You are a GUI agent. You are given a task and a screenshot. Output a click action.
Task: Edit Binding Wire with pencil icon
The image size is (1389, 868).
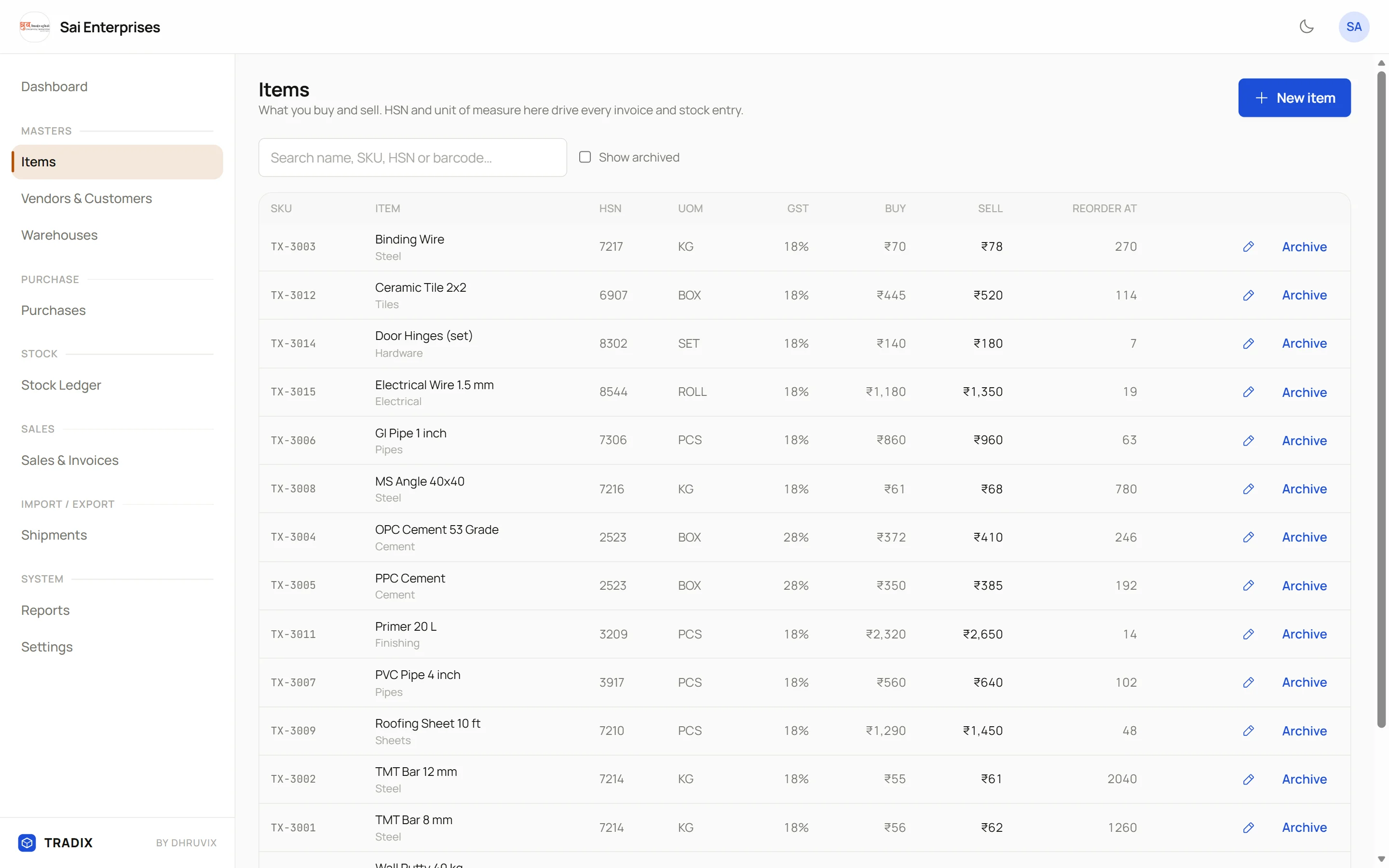coord(1248,247)
